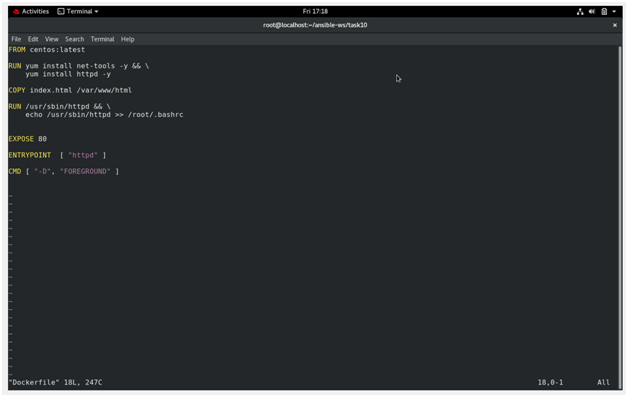
Task: Open the Search menu
Action: pos(74,39)
